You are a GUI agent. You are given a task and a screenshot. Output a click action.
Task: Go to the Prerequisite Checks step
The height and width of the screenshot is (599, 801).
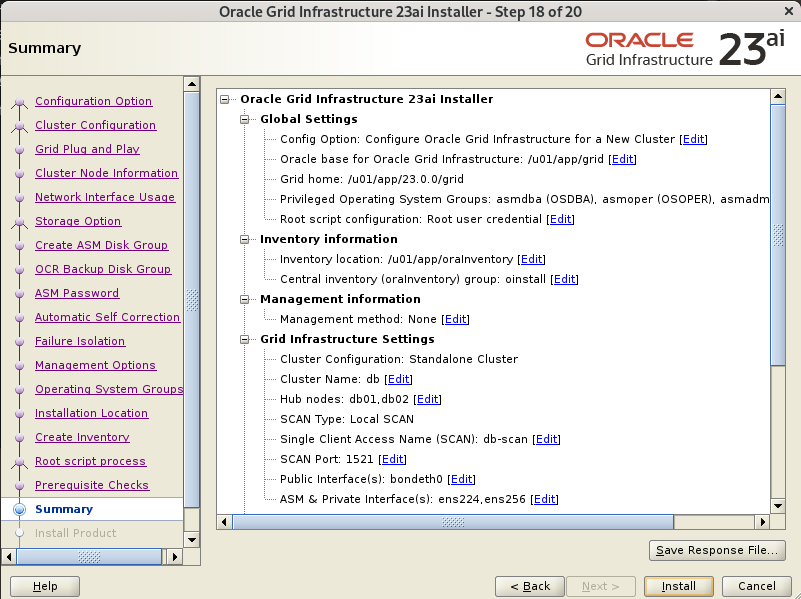92,485
